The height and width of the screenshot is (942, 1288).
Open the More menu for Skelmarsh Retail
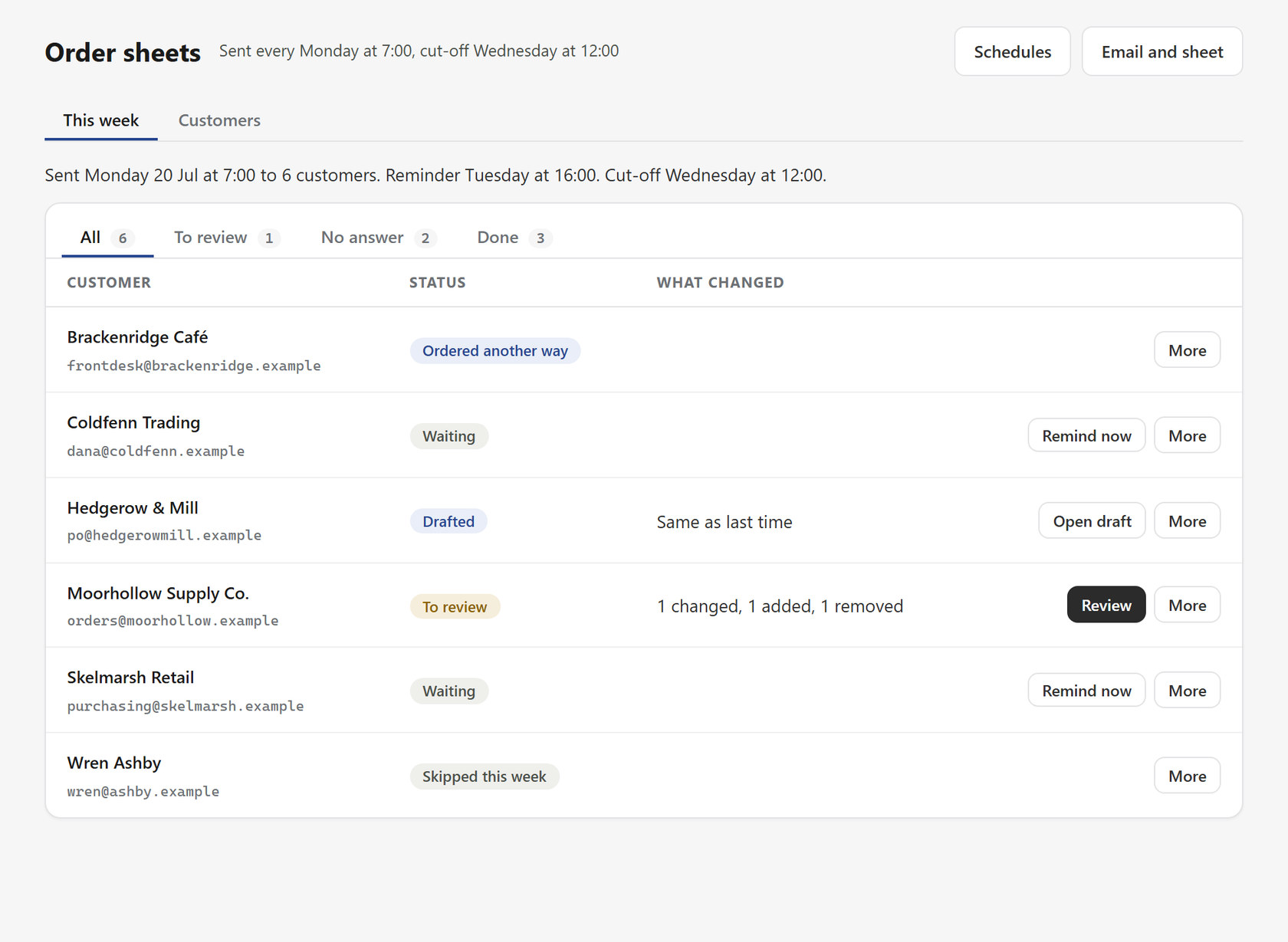1187,691
